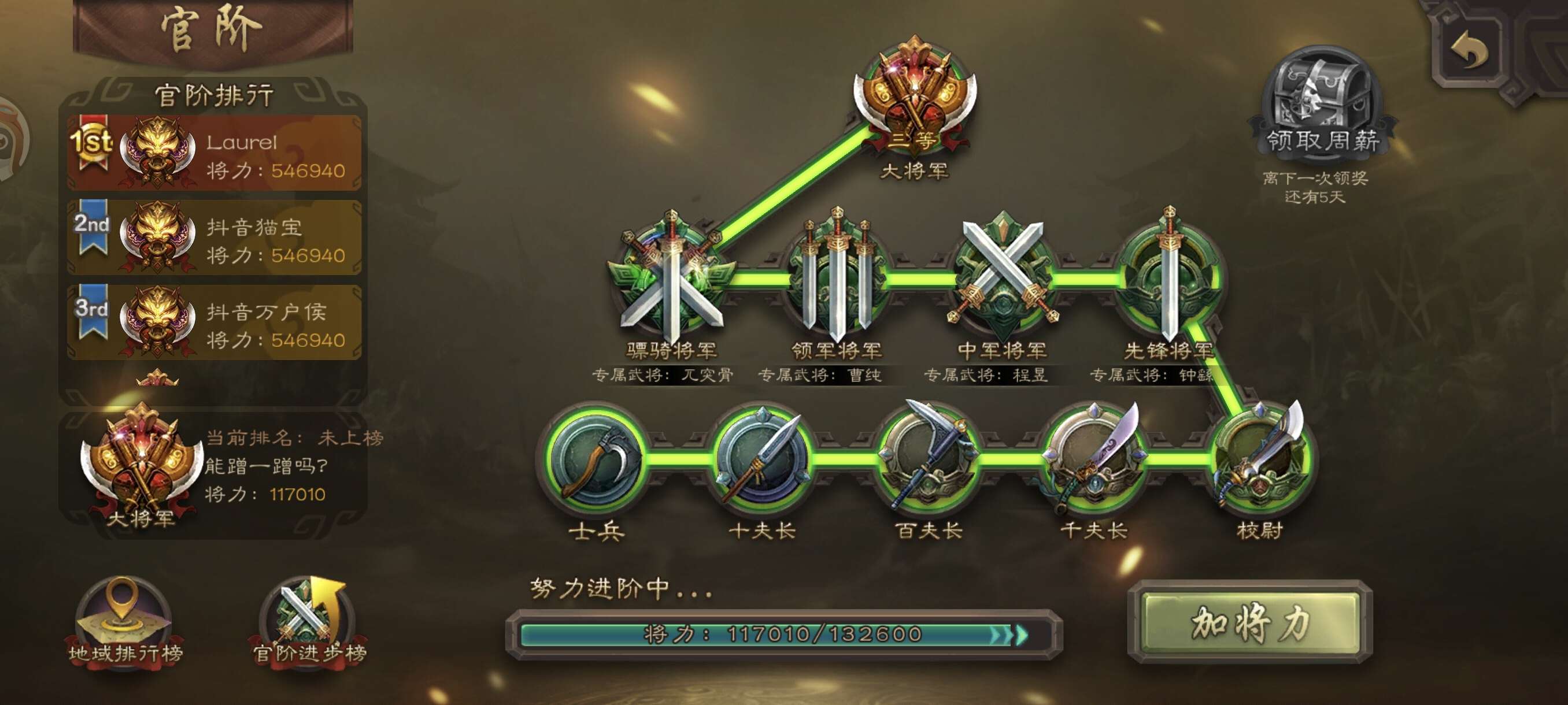Open the 地域排行榜 regional ranking
The image size is (1568, 705).
[125, 624]
